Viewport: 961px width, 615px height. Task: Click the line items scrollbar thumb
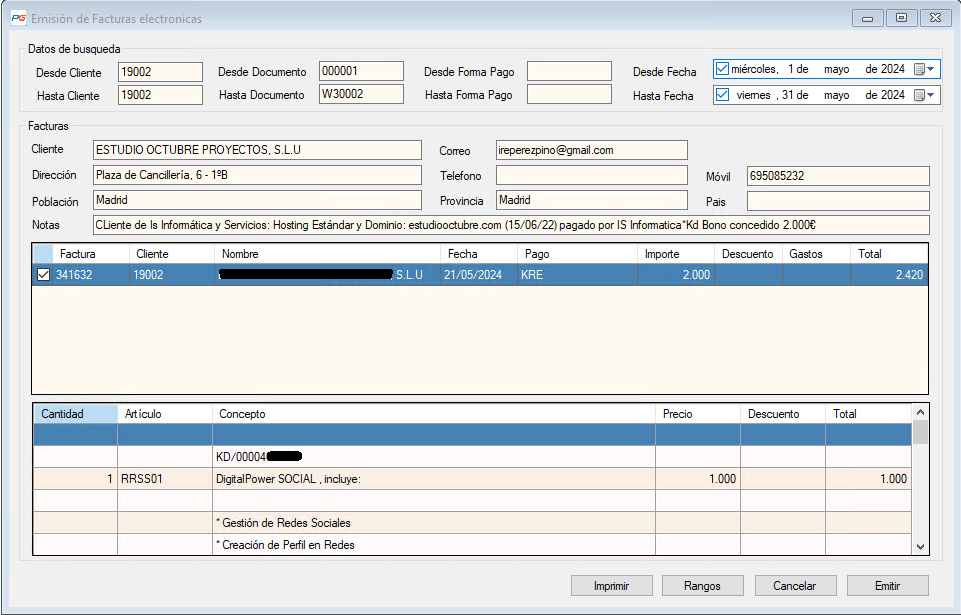[920, 432]
